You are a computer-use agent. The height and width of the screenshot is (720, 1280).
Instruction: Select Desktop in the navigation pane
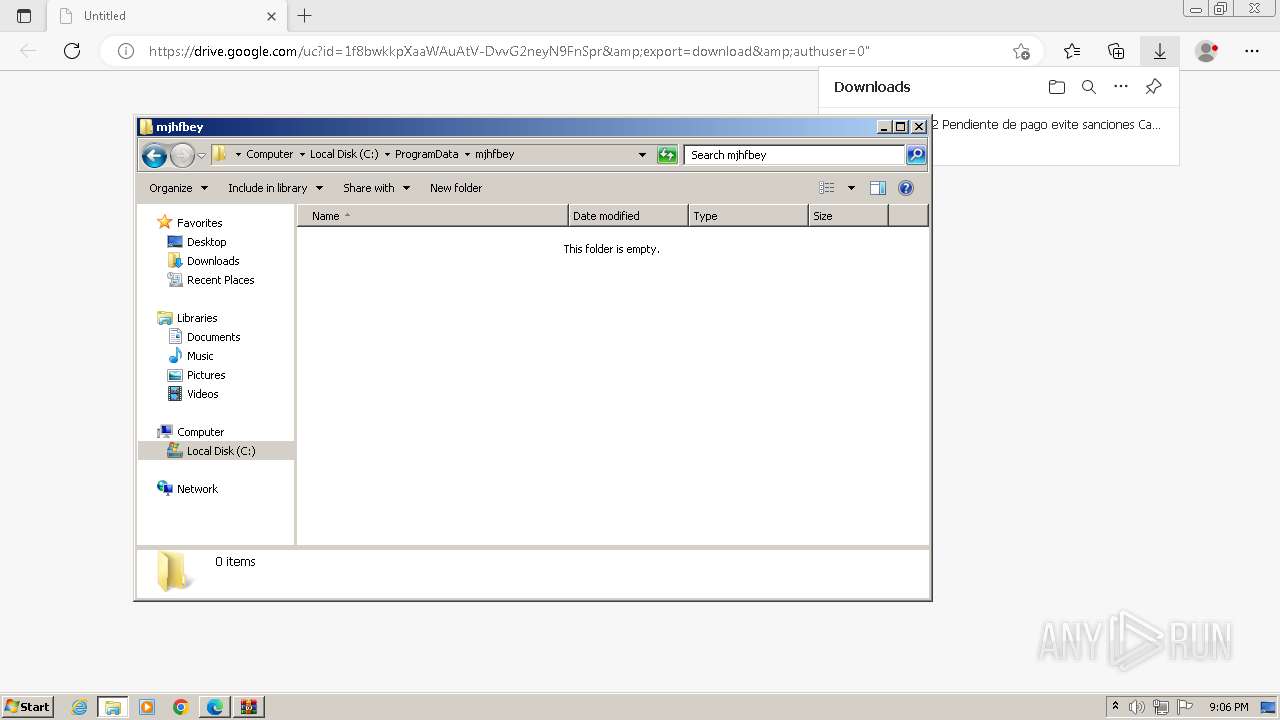[x=206, y=242]
